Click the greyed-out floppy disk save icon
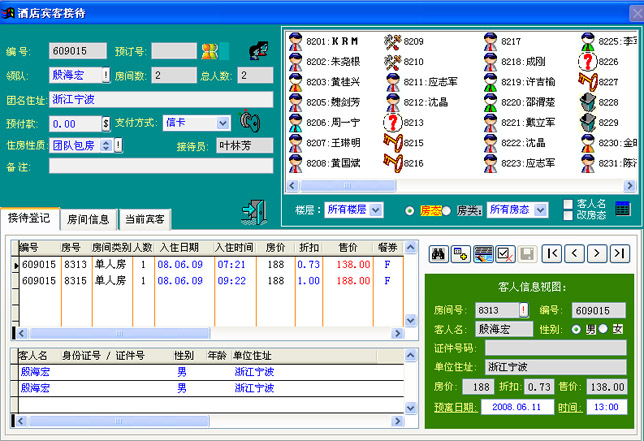 point(527,254)
